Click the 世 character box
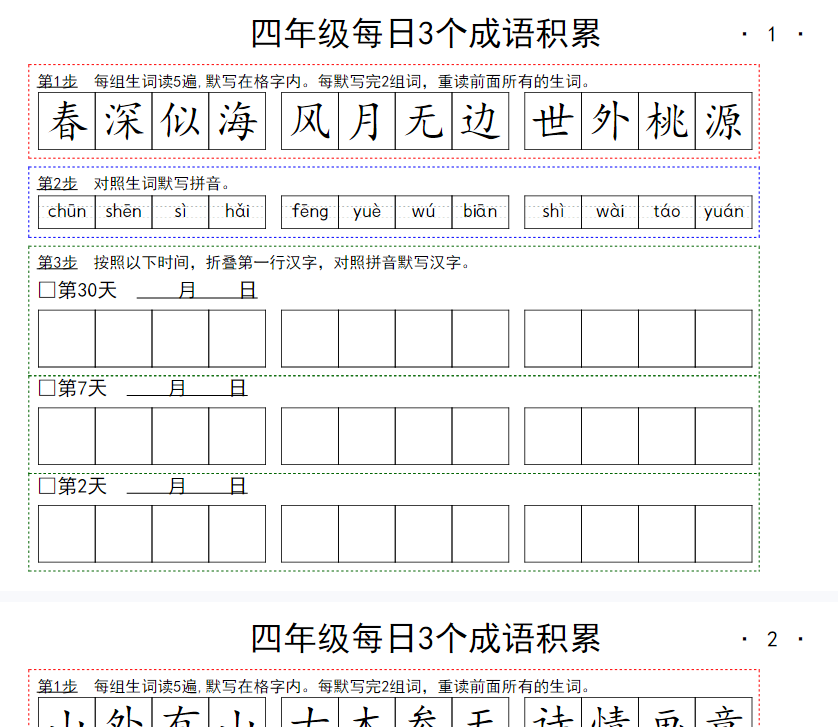 click(553, 122)
